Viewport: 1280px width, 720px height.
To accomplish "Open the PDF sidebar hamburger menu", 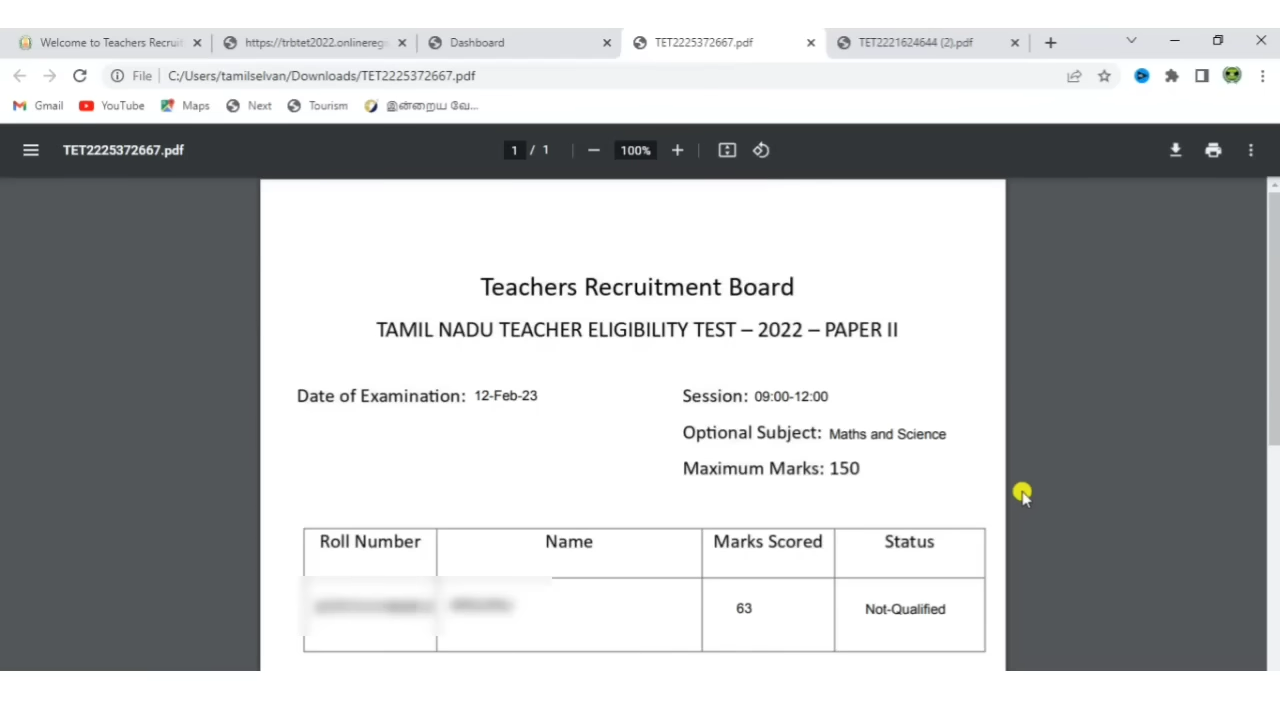I will point(31,150).
